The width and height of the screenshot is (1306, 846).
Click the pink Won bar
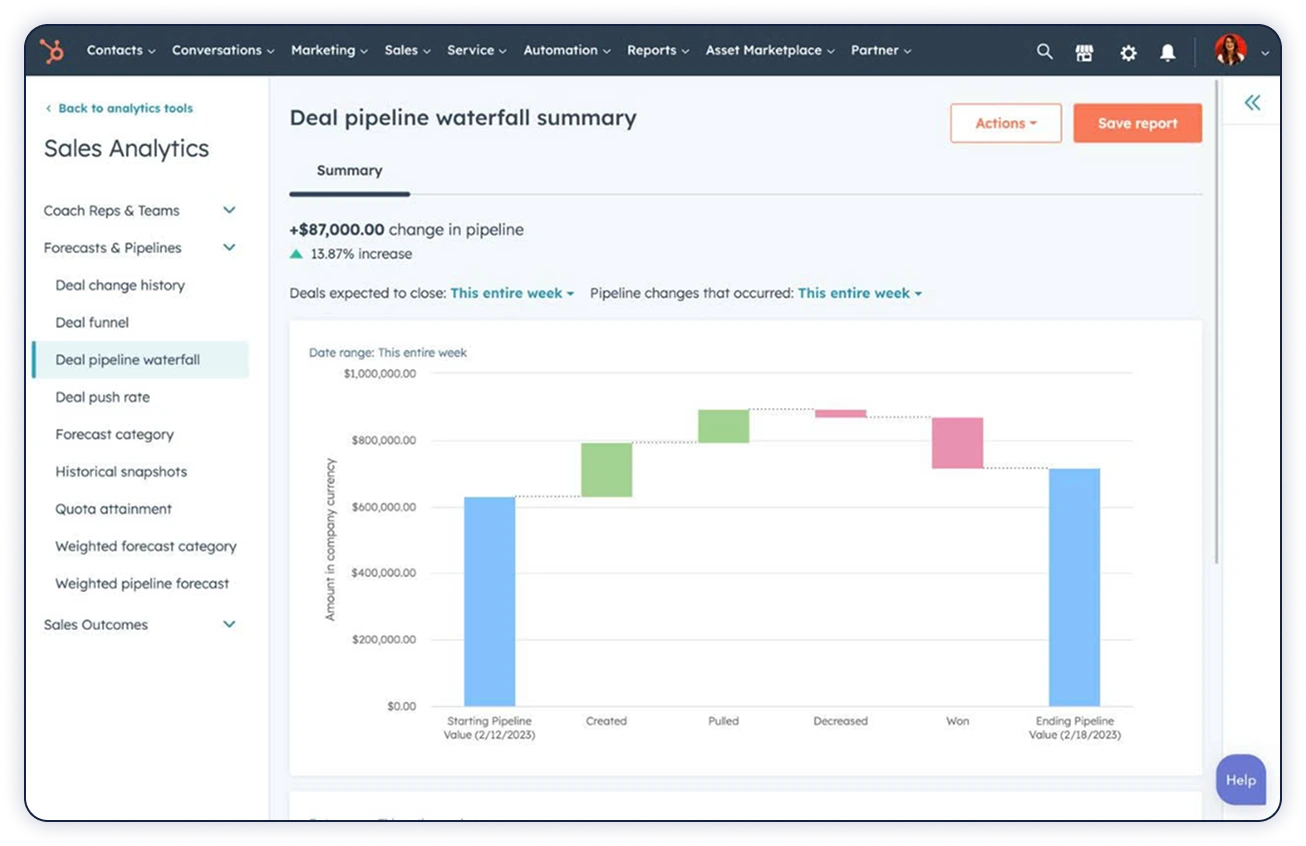point(958,443)
